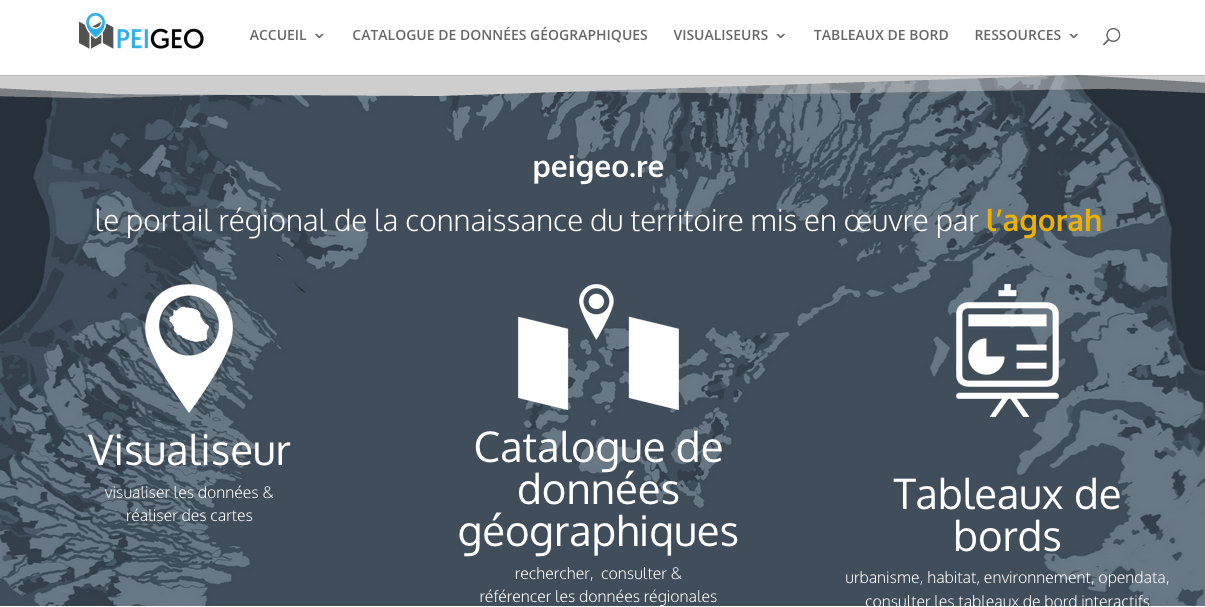Select the VISUALISEURS menu label

point(720,35)
